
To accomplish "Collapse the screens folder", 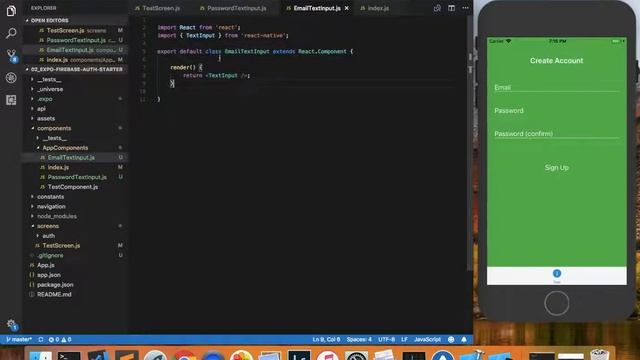I will pyautogui.click(x=48, y=226).
